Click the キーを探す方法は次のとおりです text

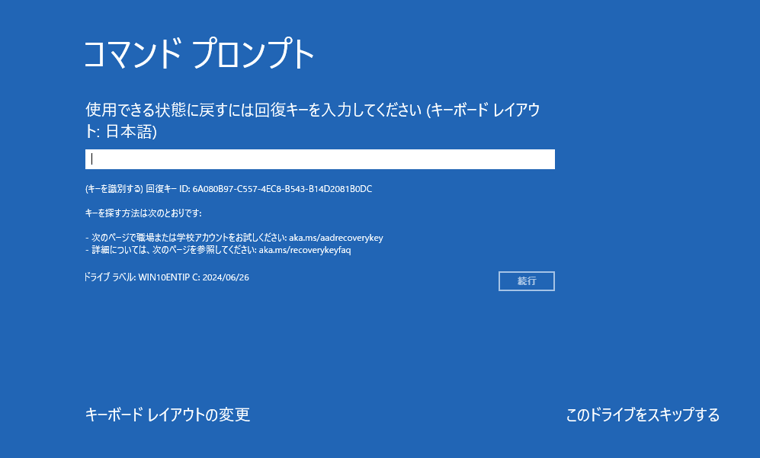(143, 213)
